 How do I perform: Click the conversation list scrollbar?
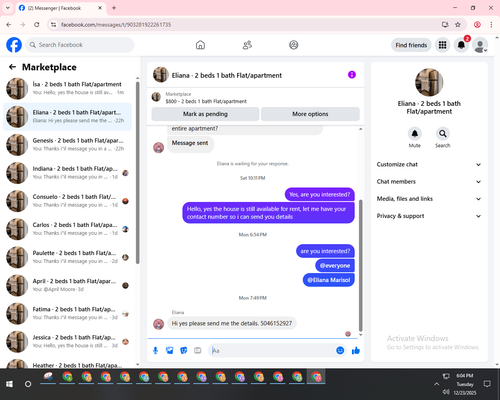tap(137, 173)
